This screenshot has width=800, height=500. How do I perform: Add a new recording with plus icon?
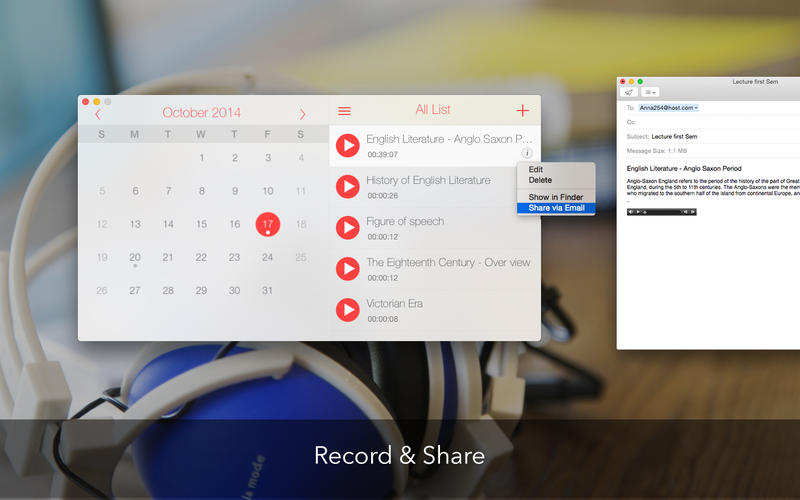[x=522, y=110]
